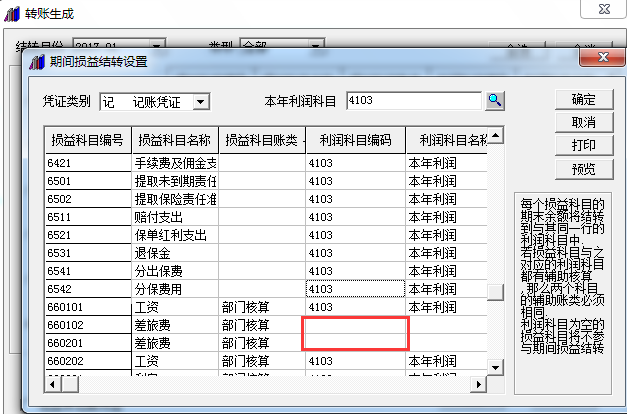
Task: Click the 损益科目账类 column header
Action: pyautogui.click(x=262, y=140)
